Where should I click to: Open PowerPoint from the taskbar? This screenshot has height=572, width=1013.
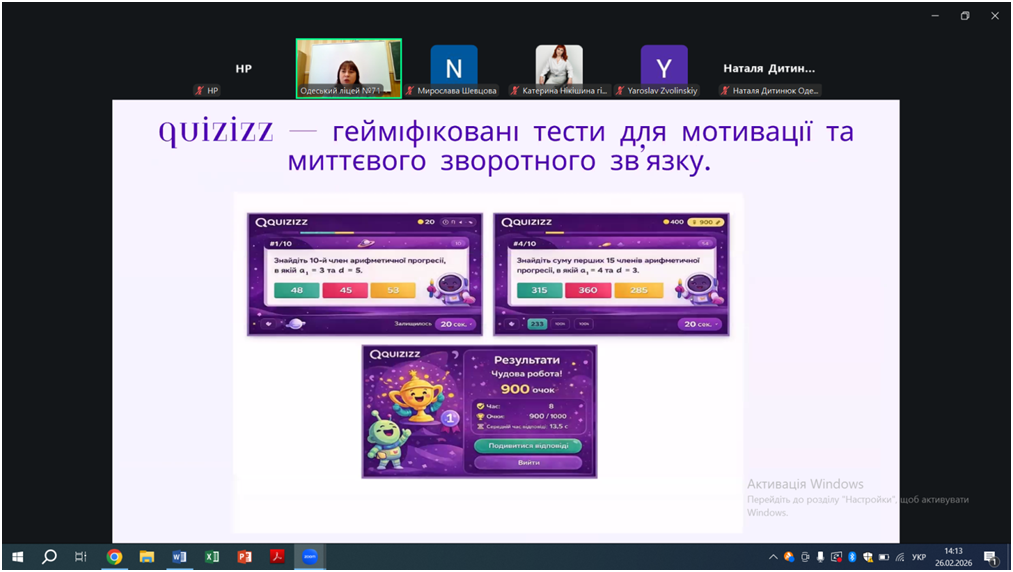pos(244,557)
